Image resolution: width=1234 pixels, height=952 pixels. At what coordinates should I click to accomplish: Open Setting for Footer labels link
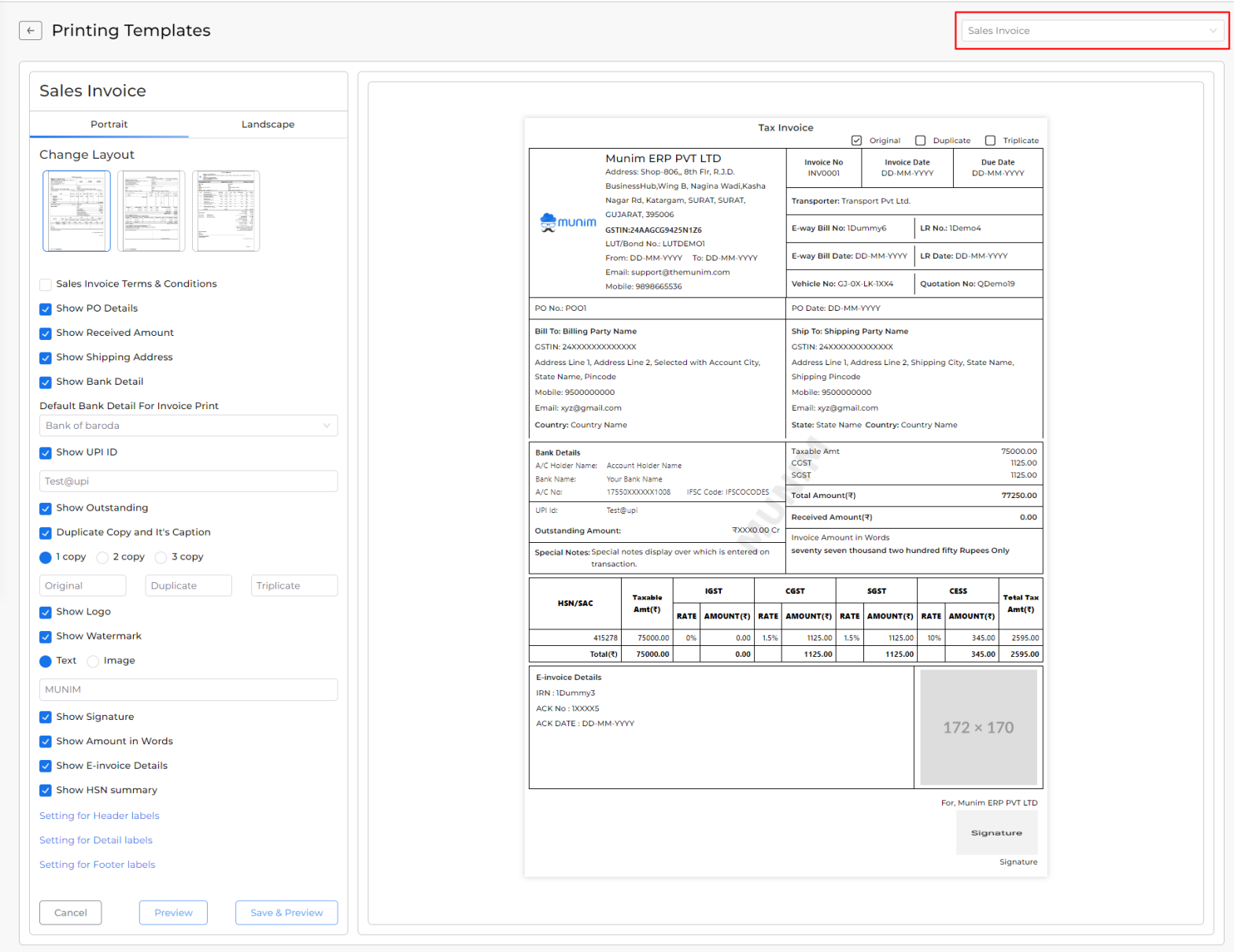[98, 865]
